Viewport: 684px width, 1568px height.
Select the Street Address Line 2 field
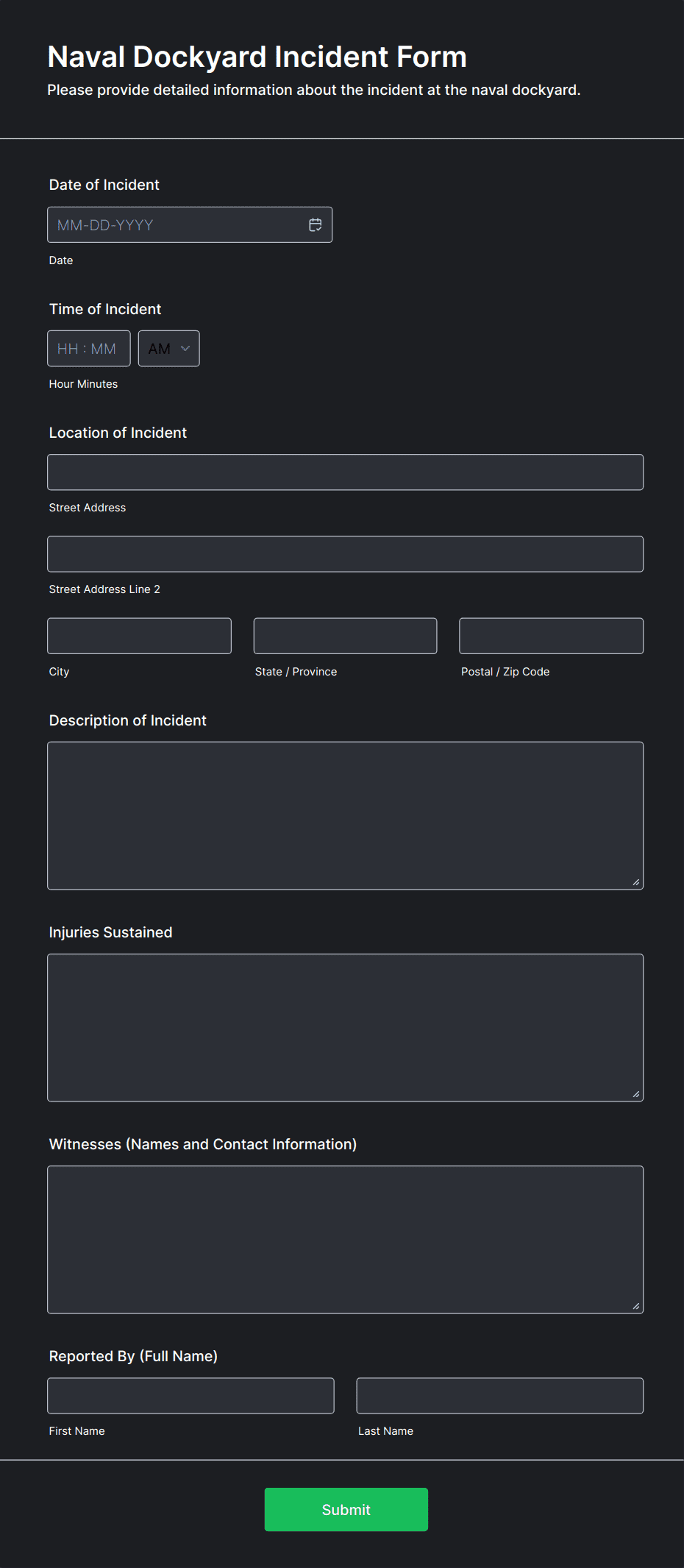(x=345, y=554)
